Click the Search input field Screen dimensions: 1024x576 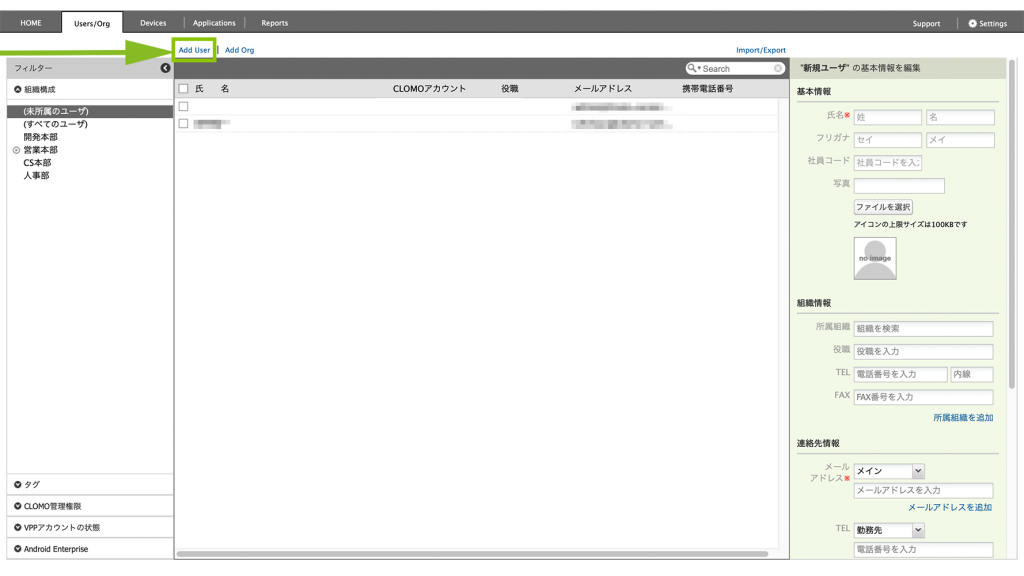click(x=737, y=69)
